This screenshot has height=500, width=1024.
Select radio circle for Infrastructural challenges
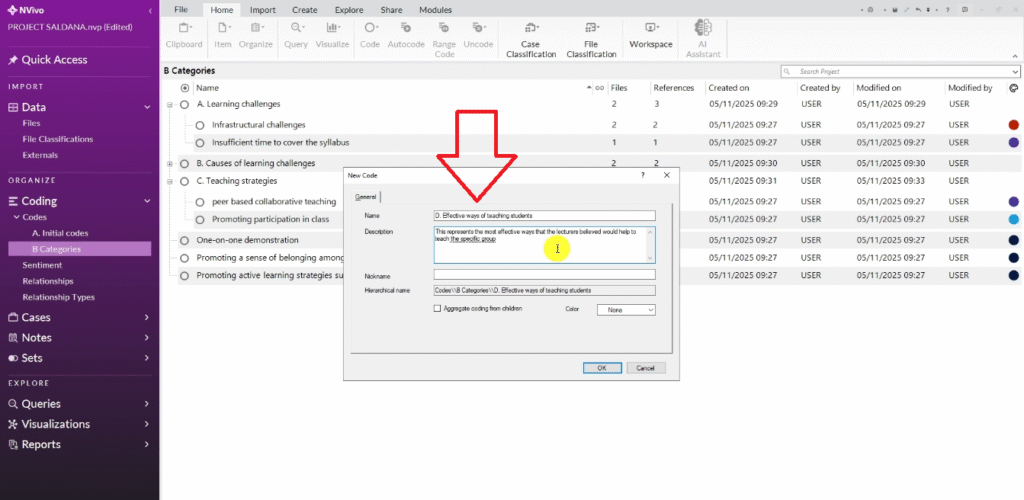click(x=200, y=125)
